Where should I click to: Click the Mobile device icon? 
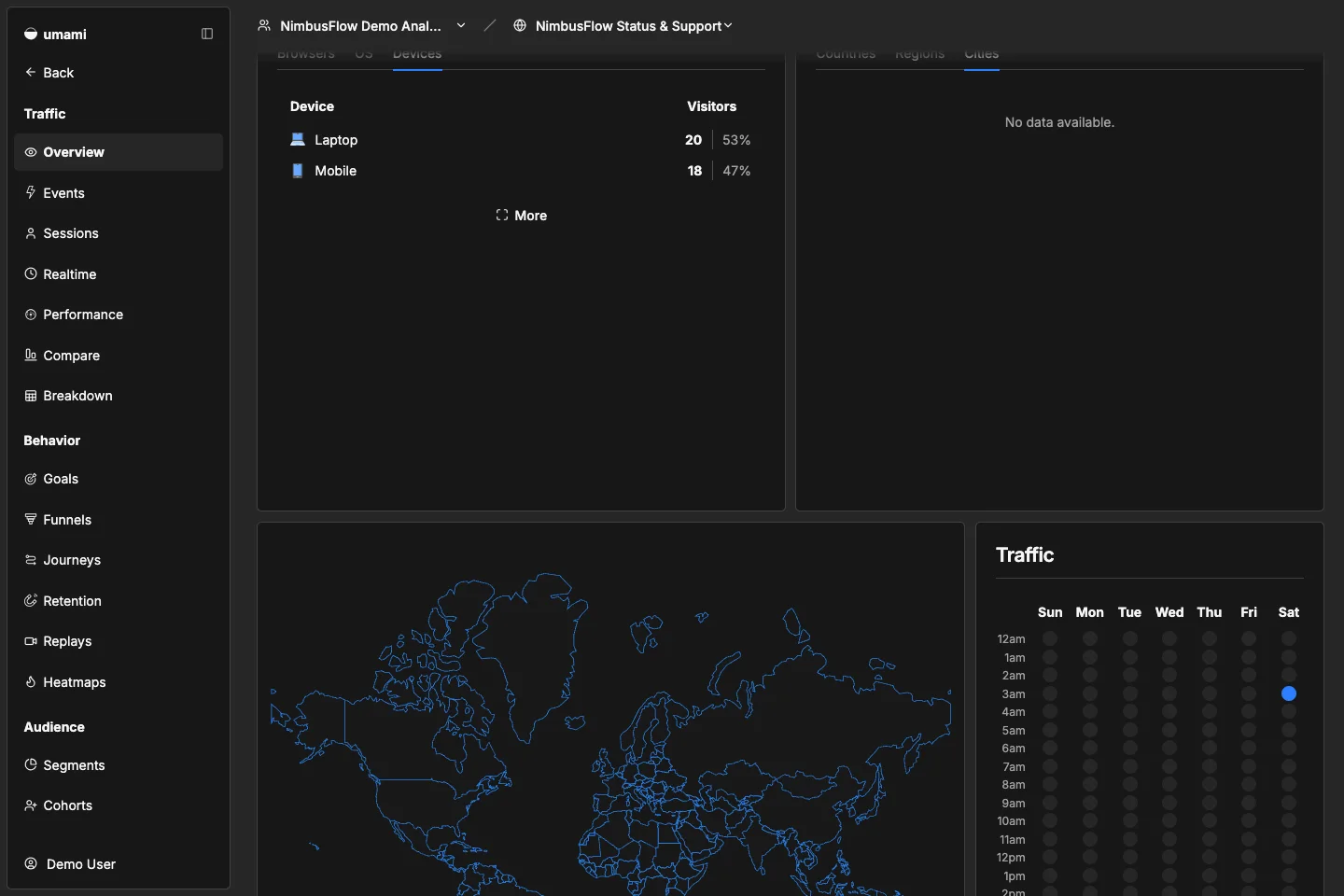coord(298,171)
